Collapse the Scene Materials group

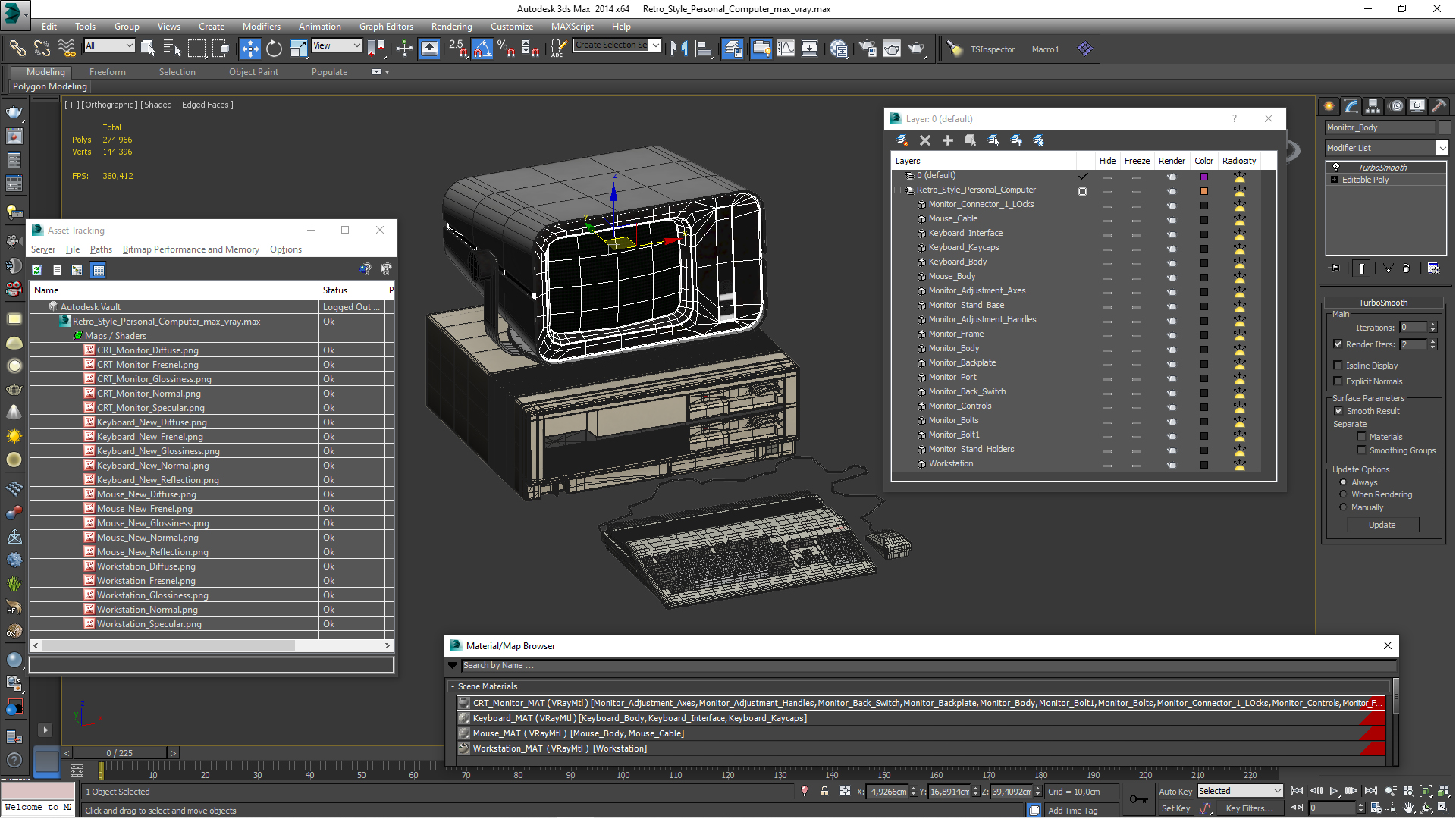click(453, 686)
